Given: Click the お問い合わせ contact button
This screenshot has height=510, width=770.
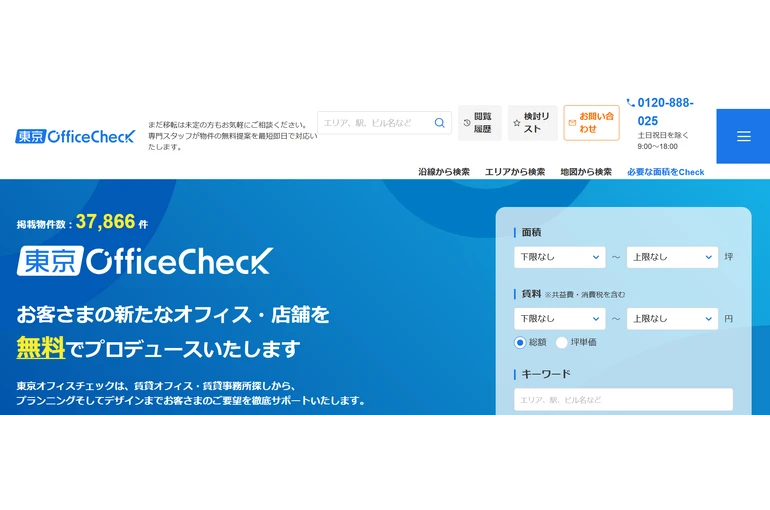Looking at the screenshot, I should (591, 123).
